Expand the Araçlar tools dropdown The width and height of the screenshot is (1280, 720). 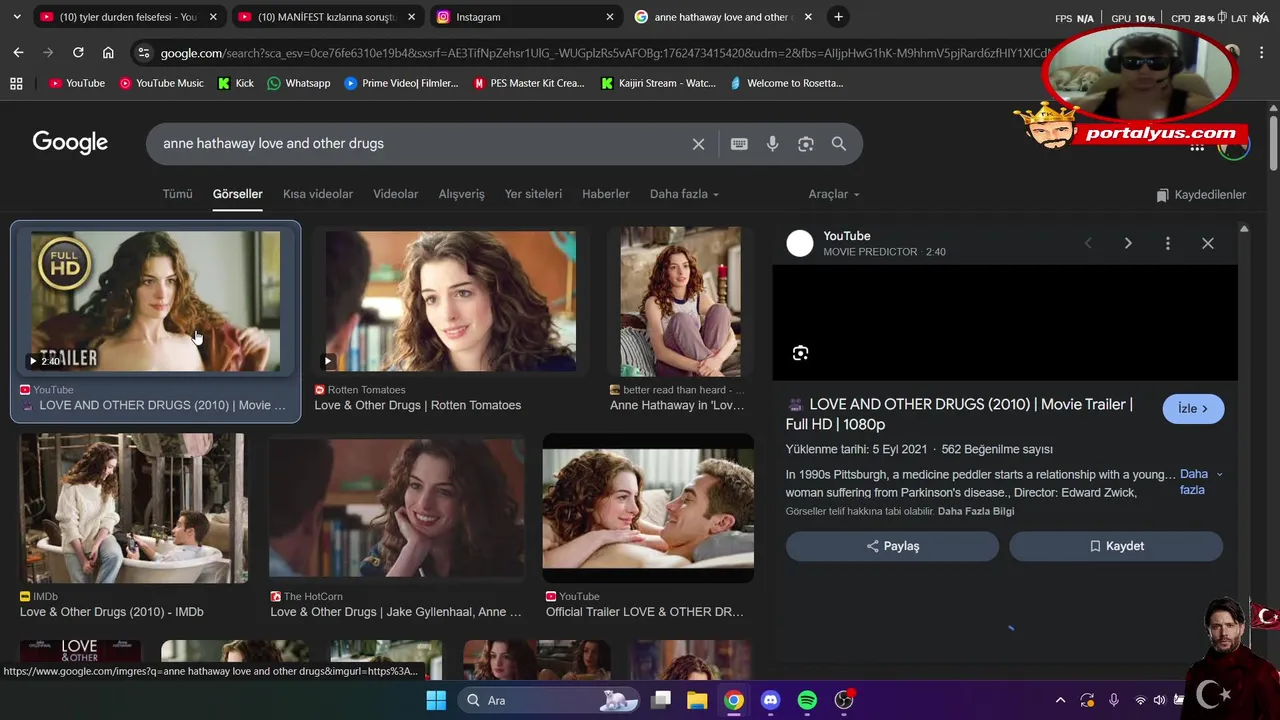click(x=834, y=194)
